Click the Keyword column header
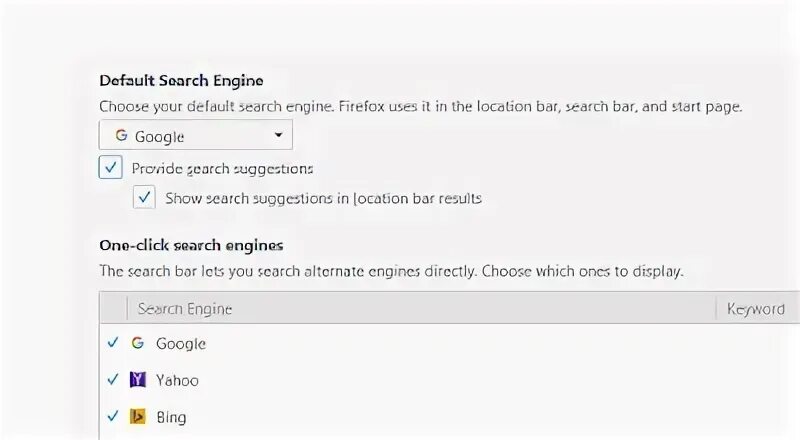This screenshot has height=440, width=800. tap(756, 308)
